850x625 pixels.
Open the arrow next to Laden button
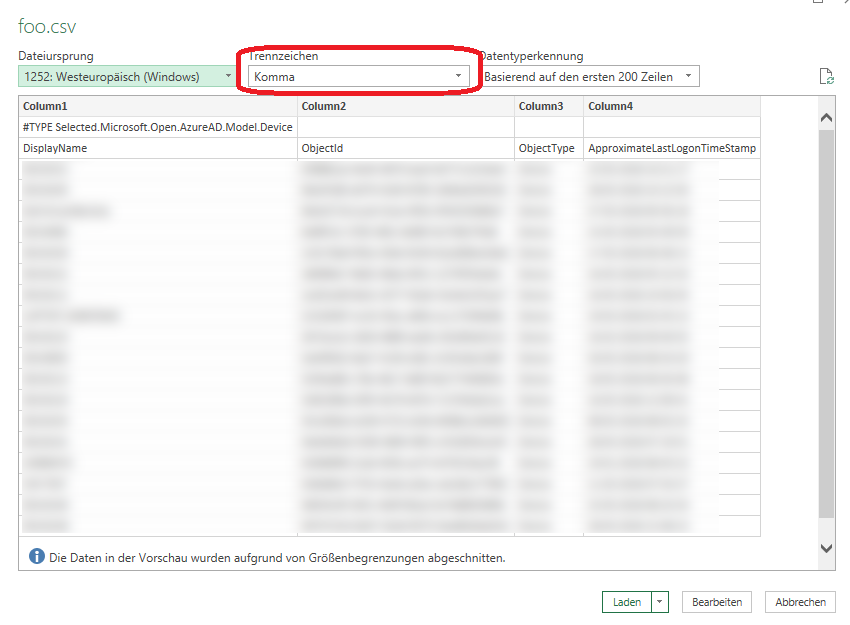click(660, 602)
